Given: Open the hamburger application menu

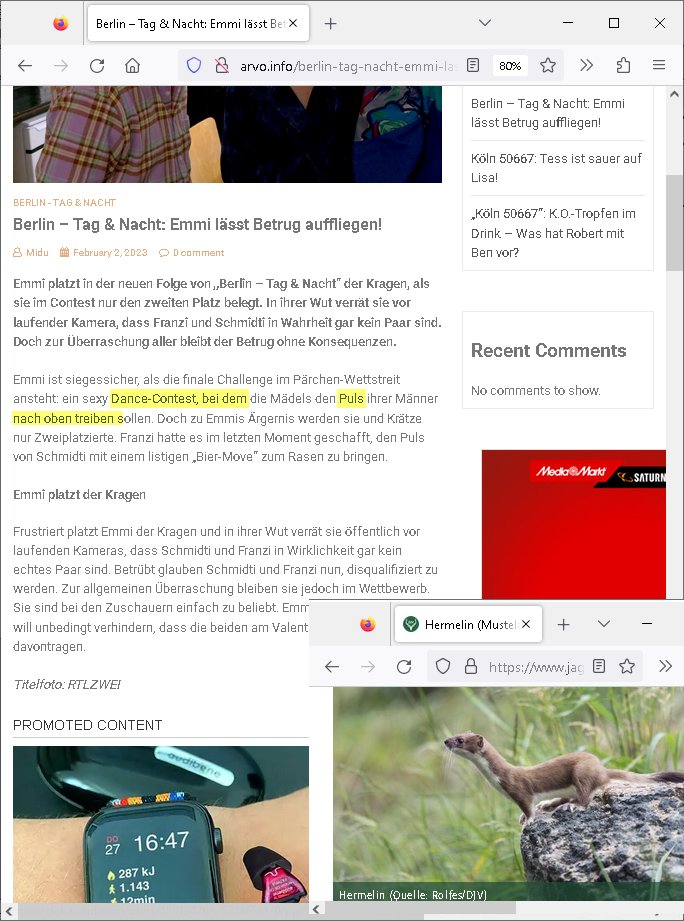Looking at the screenshot, I should [x=659, y=65].
